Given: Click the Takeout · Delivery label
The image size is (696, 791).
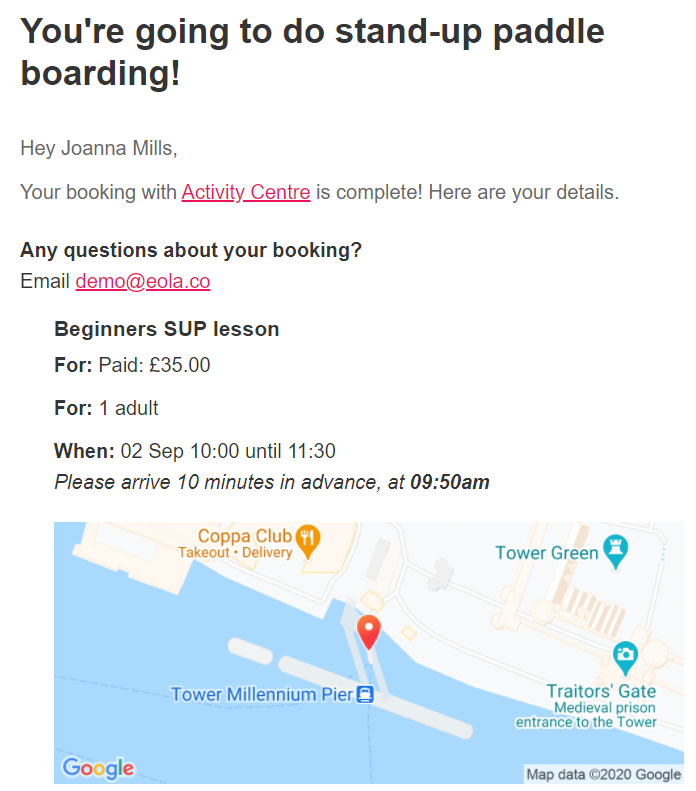Looking at the screenshot, I should click(x=235, y=552).
